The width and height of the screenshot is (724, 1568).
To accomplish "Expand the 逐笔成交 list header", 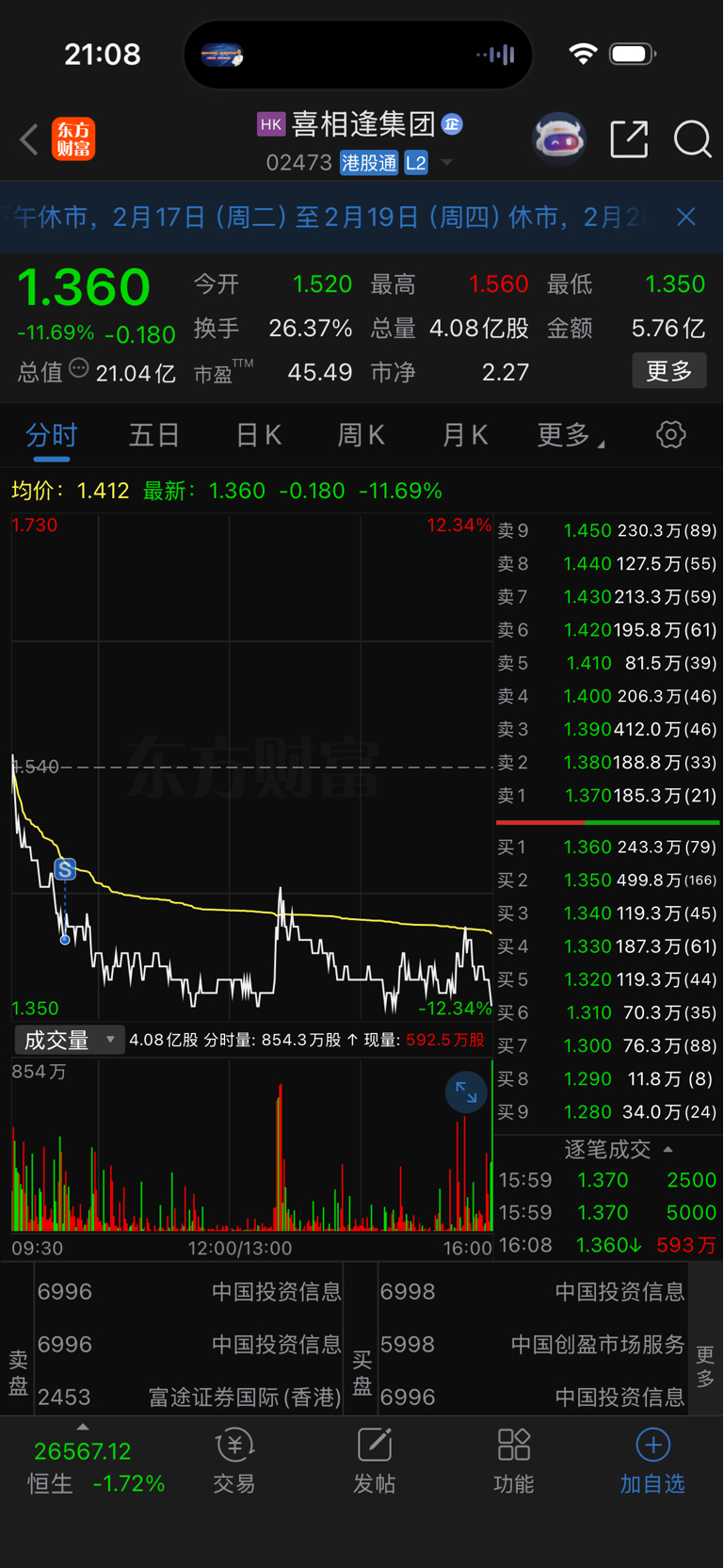I will click(619, 1150).
